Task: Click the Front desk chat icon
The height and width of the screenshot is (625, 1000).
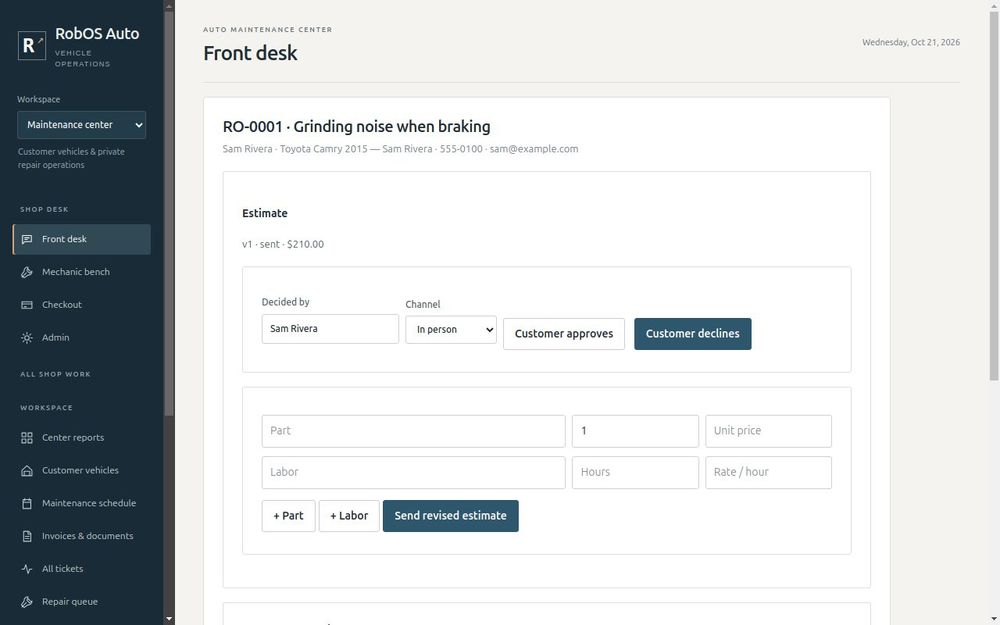Action: (27, 239)
